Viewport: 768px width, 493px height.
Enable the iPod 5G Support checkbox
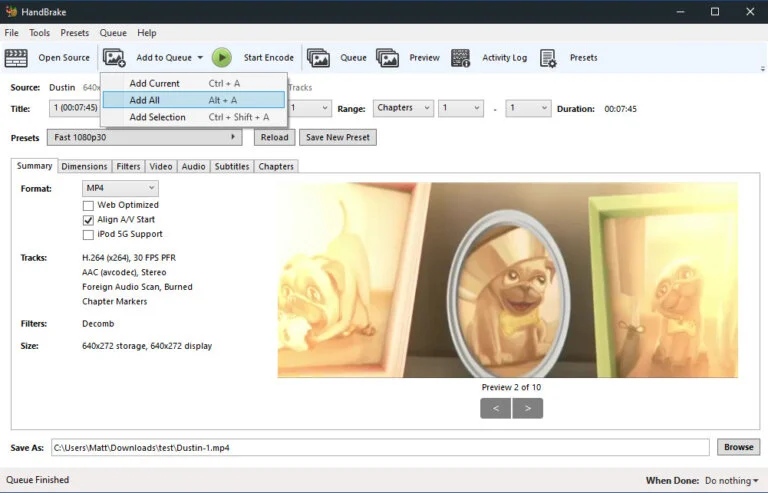coord(88,235)
